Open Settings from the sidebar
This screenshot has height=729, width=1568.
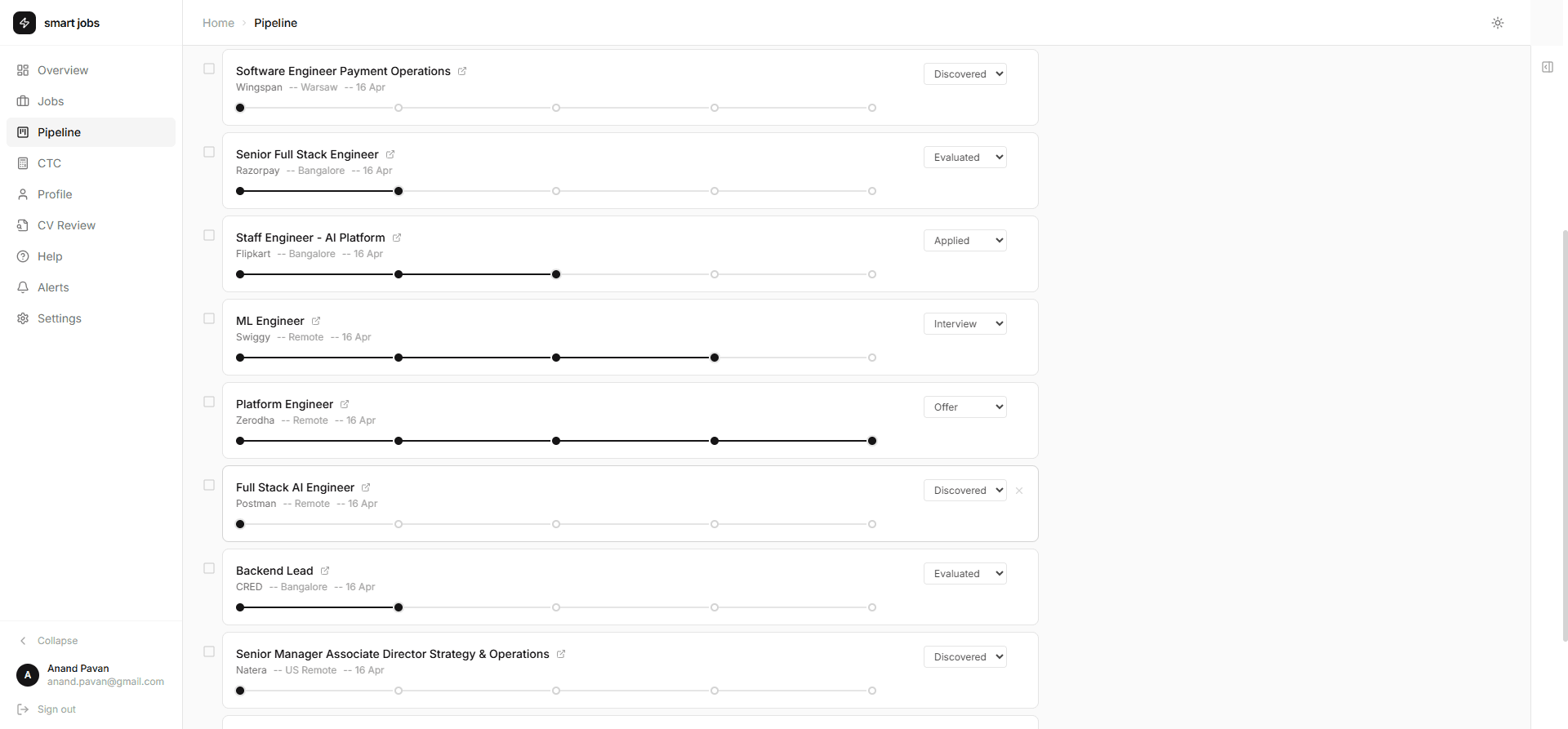pos(59,318)
